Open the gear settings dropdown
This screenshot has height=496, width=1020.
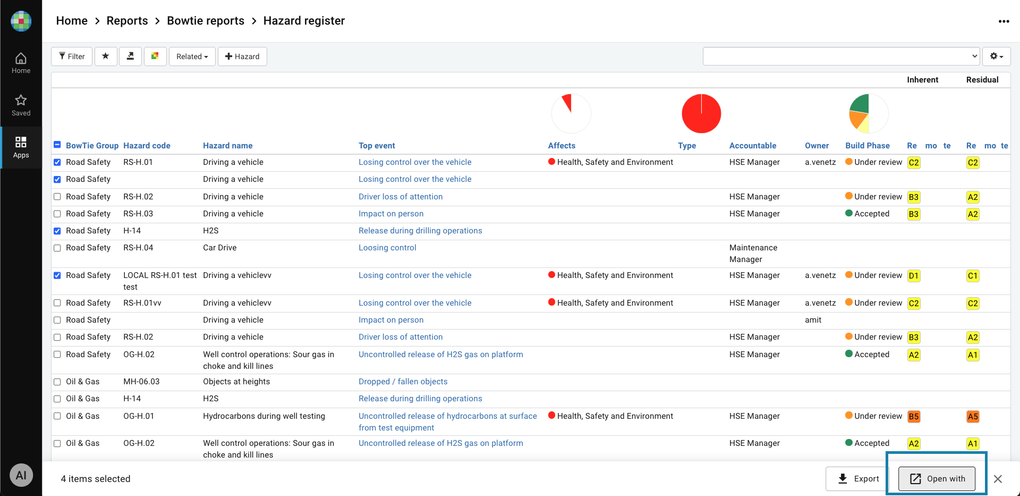(x=996, y=56)
